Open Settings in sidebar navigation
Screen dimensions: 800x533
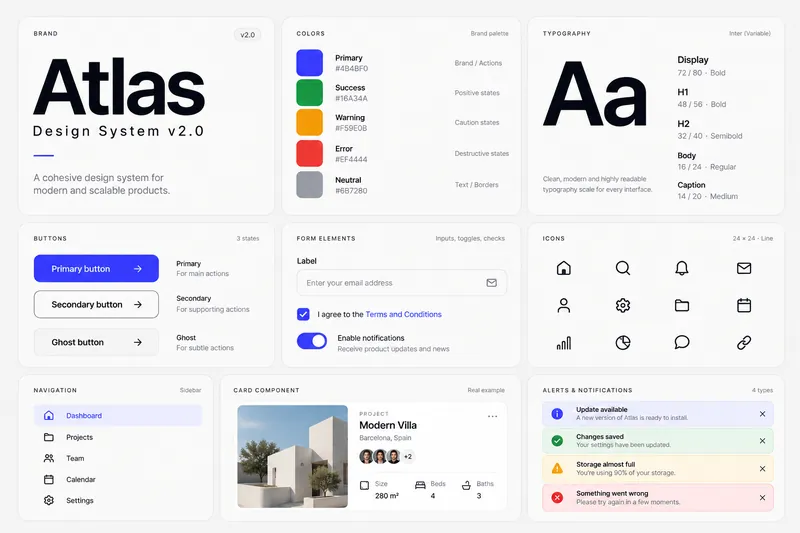pos(118,500)
